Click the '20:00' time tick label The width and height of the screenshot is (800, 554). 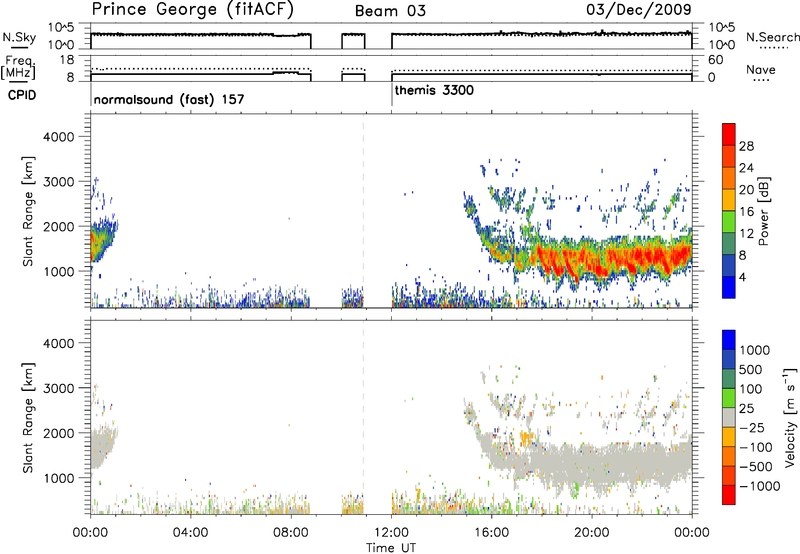(x=592, y=533)
